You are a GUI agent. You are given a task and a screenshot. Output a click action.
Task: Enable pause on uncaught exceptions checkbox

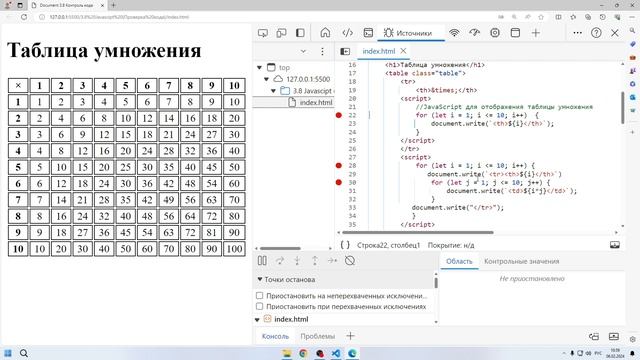[260, 295]
